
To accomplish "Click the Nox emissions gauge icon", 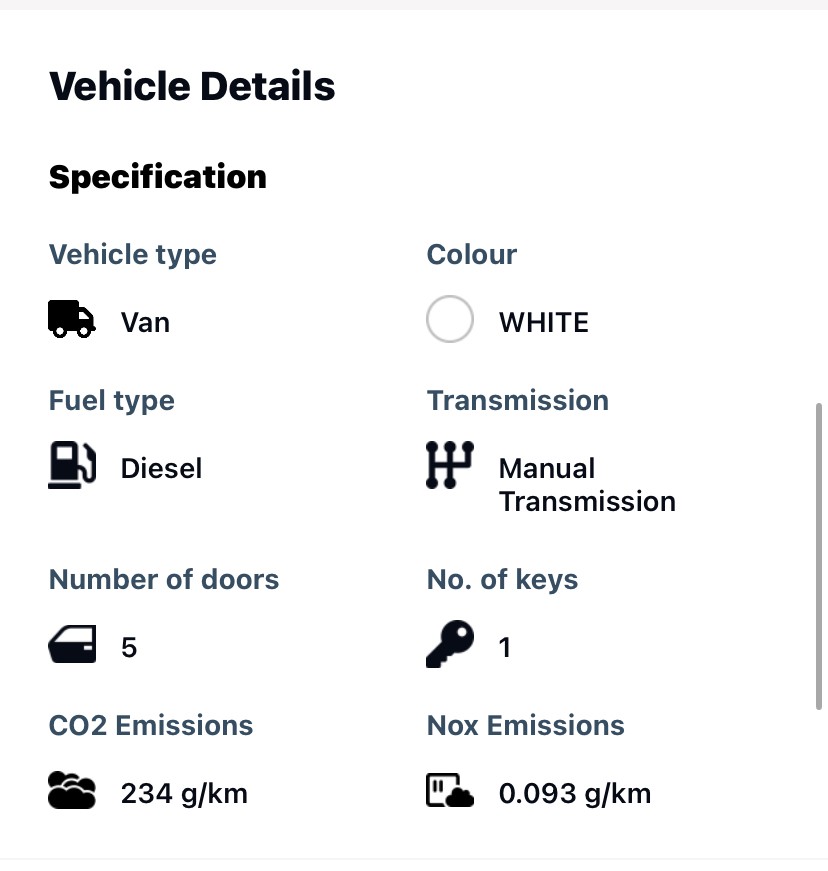I will click(x=446, y=790).
